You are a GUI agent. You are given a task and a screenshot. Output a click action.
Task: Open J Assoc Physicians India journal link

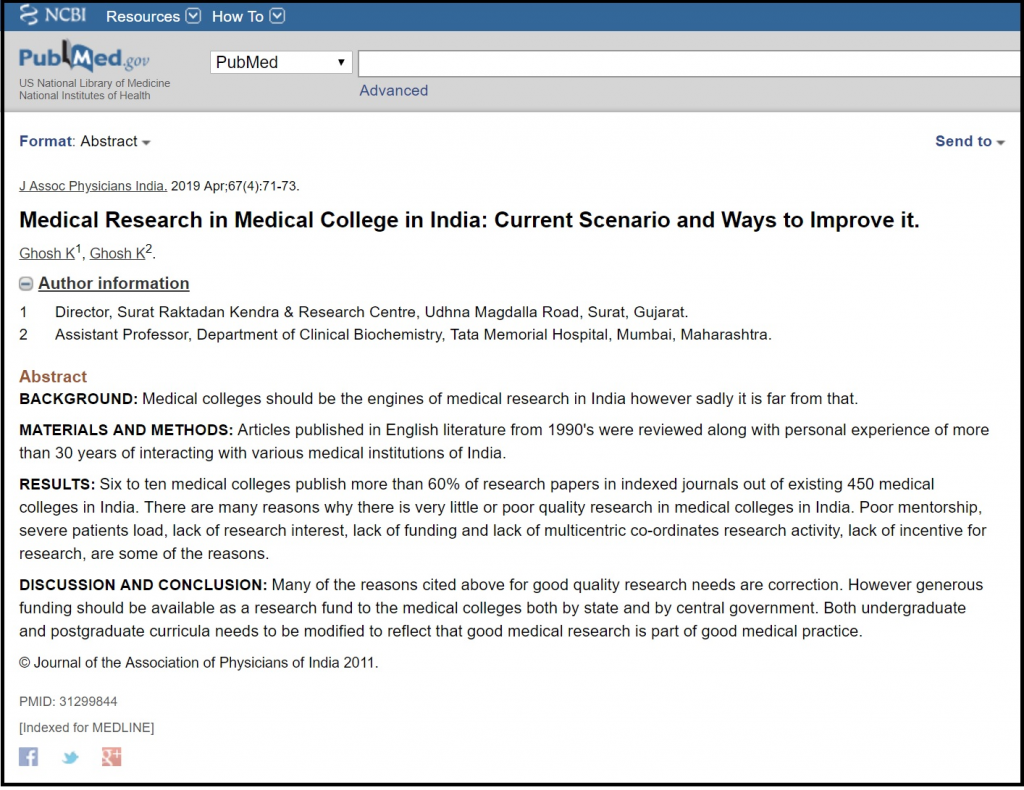[93, 186]
